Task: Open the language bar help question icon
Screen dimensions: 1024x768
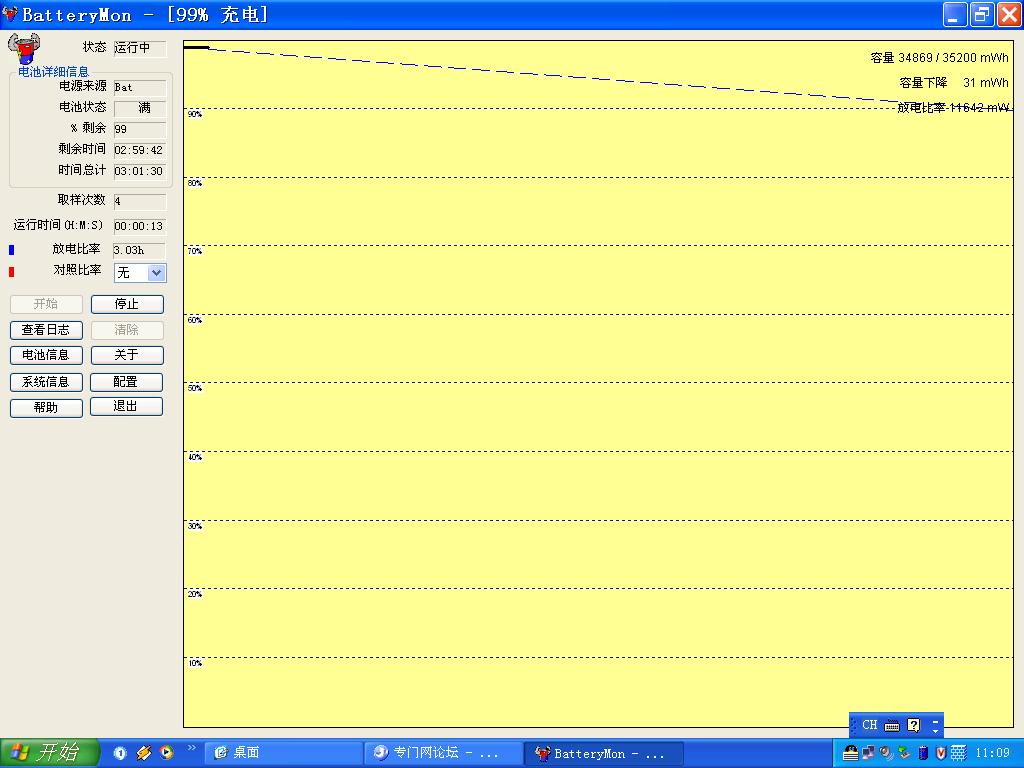Action: pos(914,725)
